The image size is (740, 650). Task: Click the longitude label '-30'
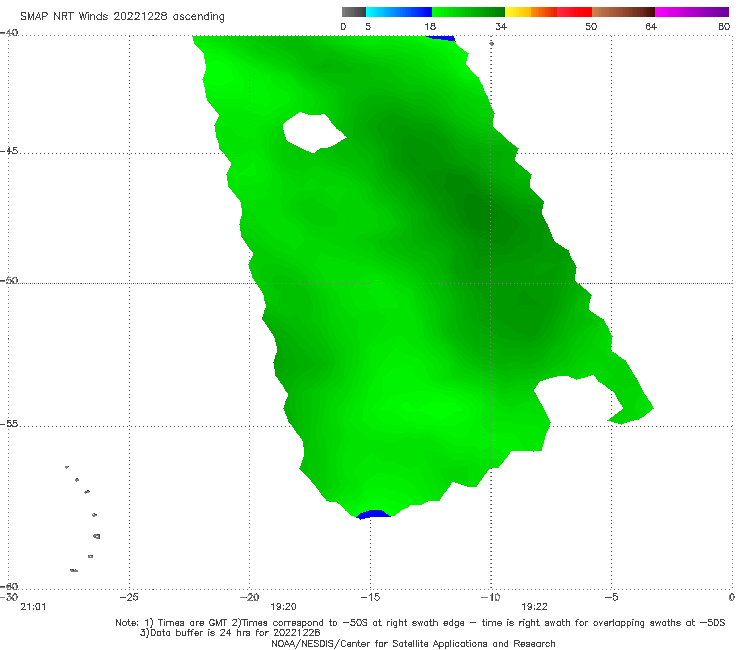[9, 597]
